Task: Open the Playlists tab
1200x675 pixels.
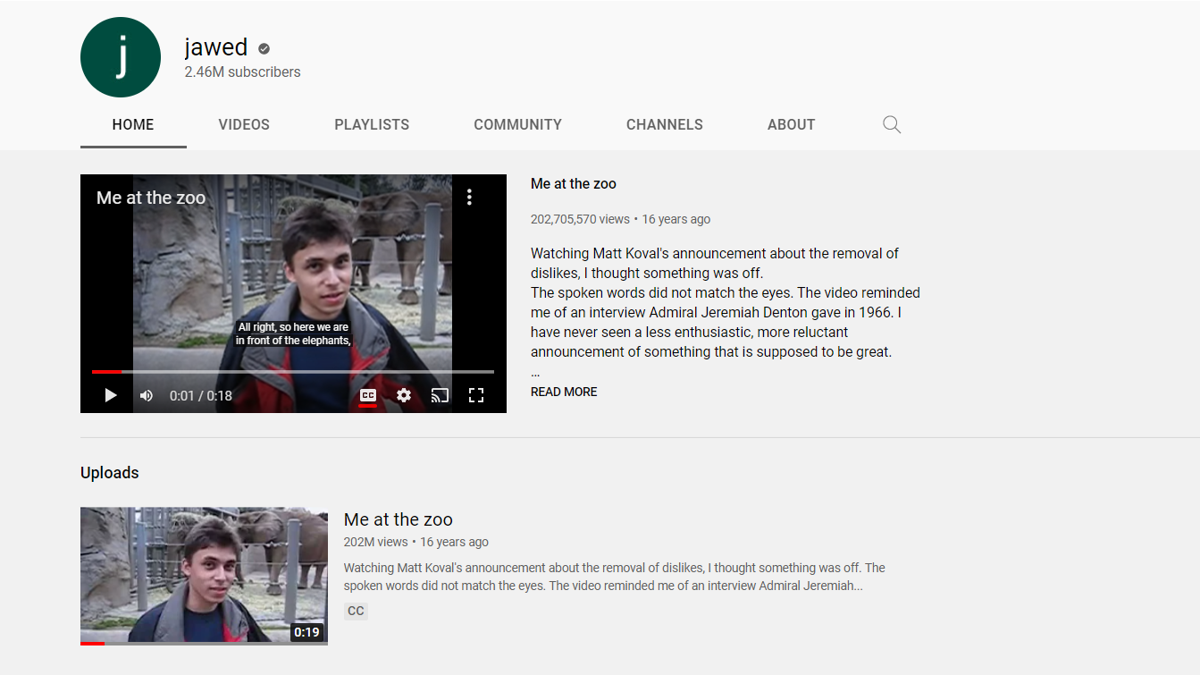Action: 372,125
